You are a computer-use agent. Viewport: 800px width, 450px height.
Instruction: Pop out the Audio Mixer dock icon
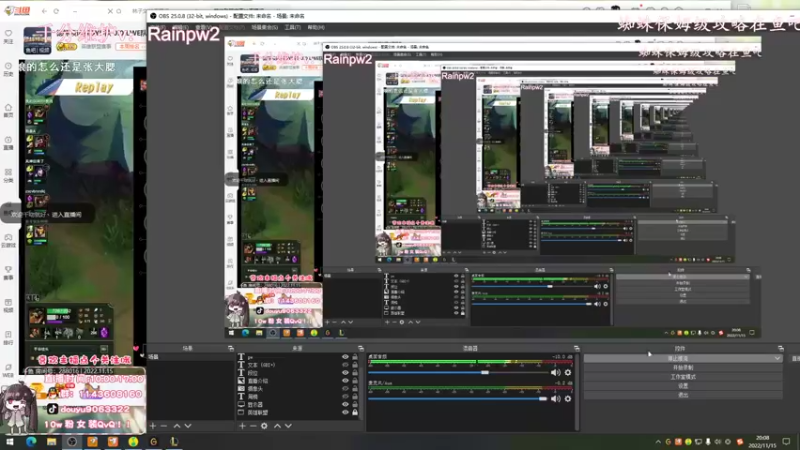tap(577, 348)
